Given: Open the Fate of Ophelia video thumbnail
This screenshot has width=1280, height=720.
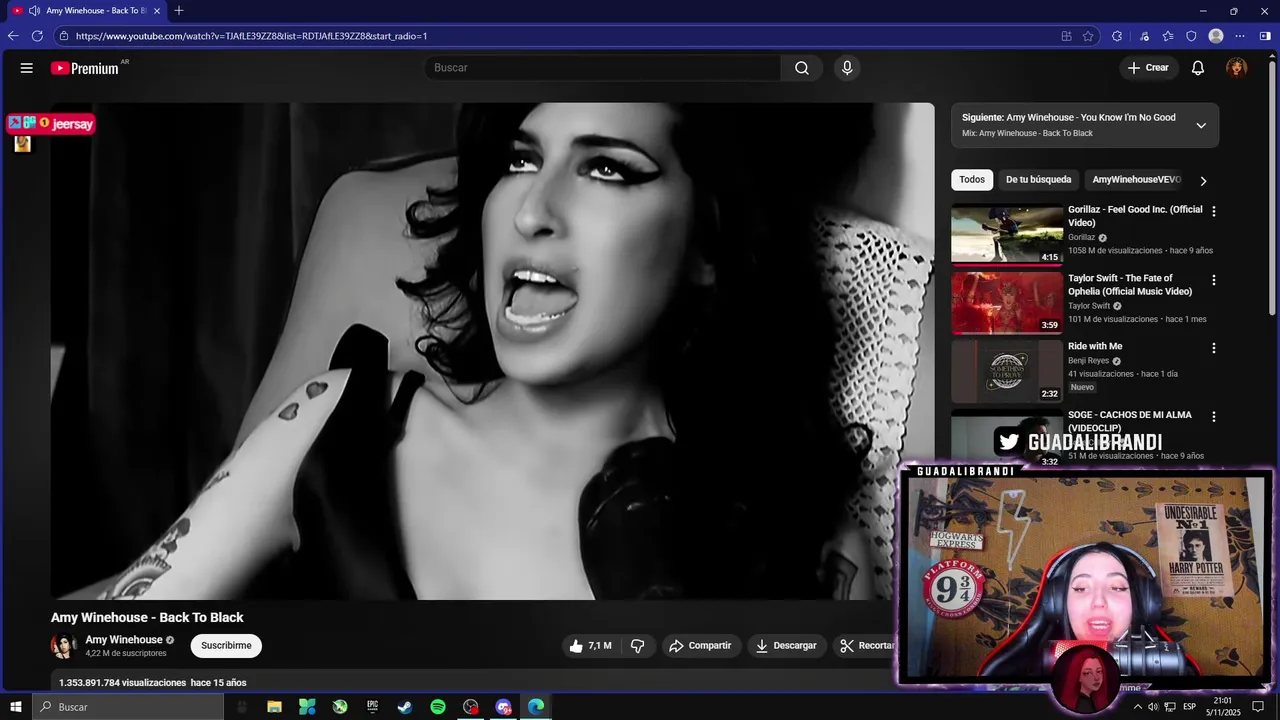Looking at the screenshot, I should coord(1006,302).
